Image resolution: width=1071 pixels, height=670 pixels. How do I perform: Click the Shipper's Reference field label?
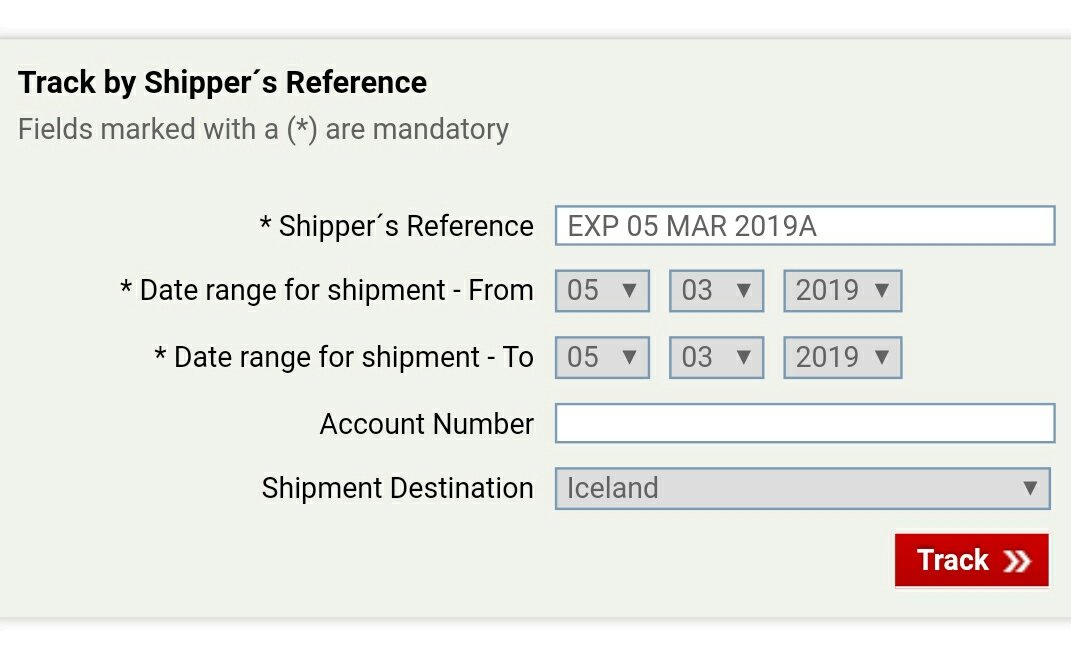pyautogui.click(x=396, y=227)
